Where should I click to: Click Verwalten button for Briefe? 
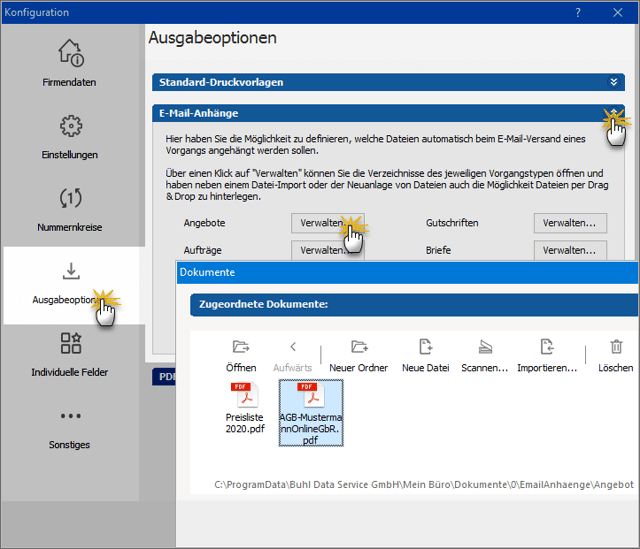point(569,250)
